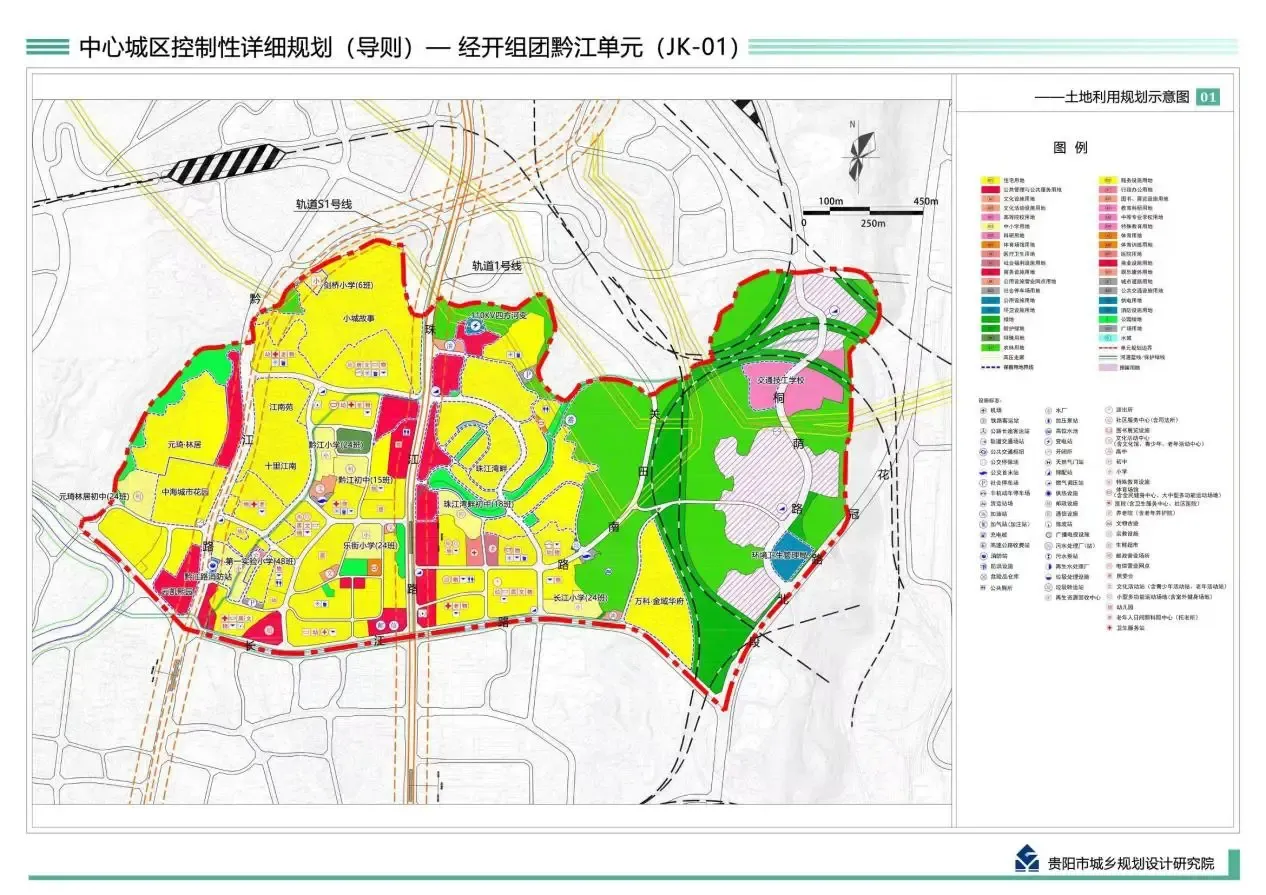The image size is (1266, 895).
Task: Toggle the 高压走廊 legend entry
Action: pyautogui.click(x=988, y=355)
